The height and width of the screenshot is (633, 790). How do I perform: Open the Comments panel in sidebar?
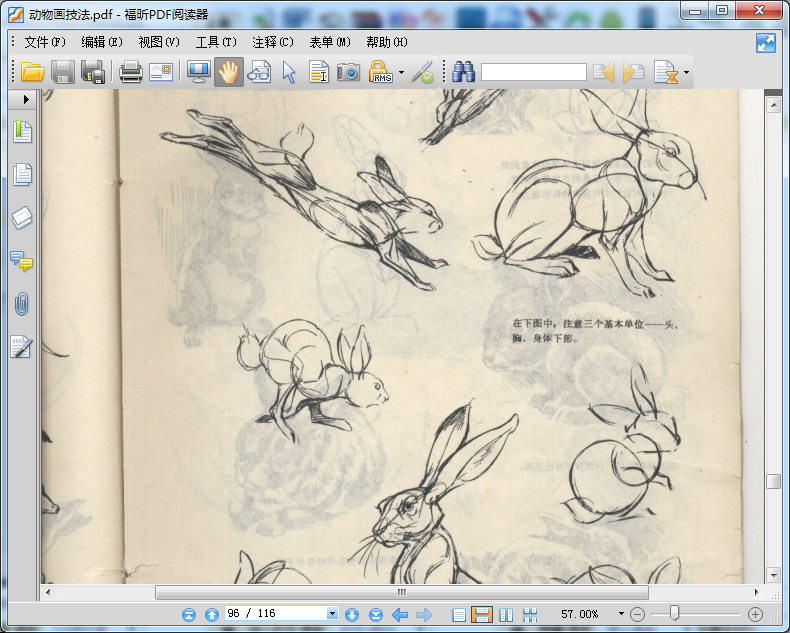click(21, 261)
